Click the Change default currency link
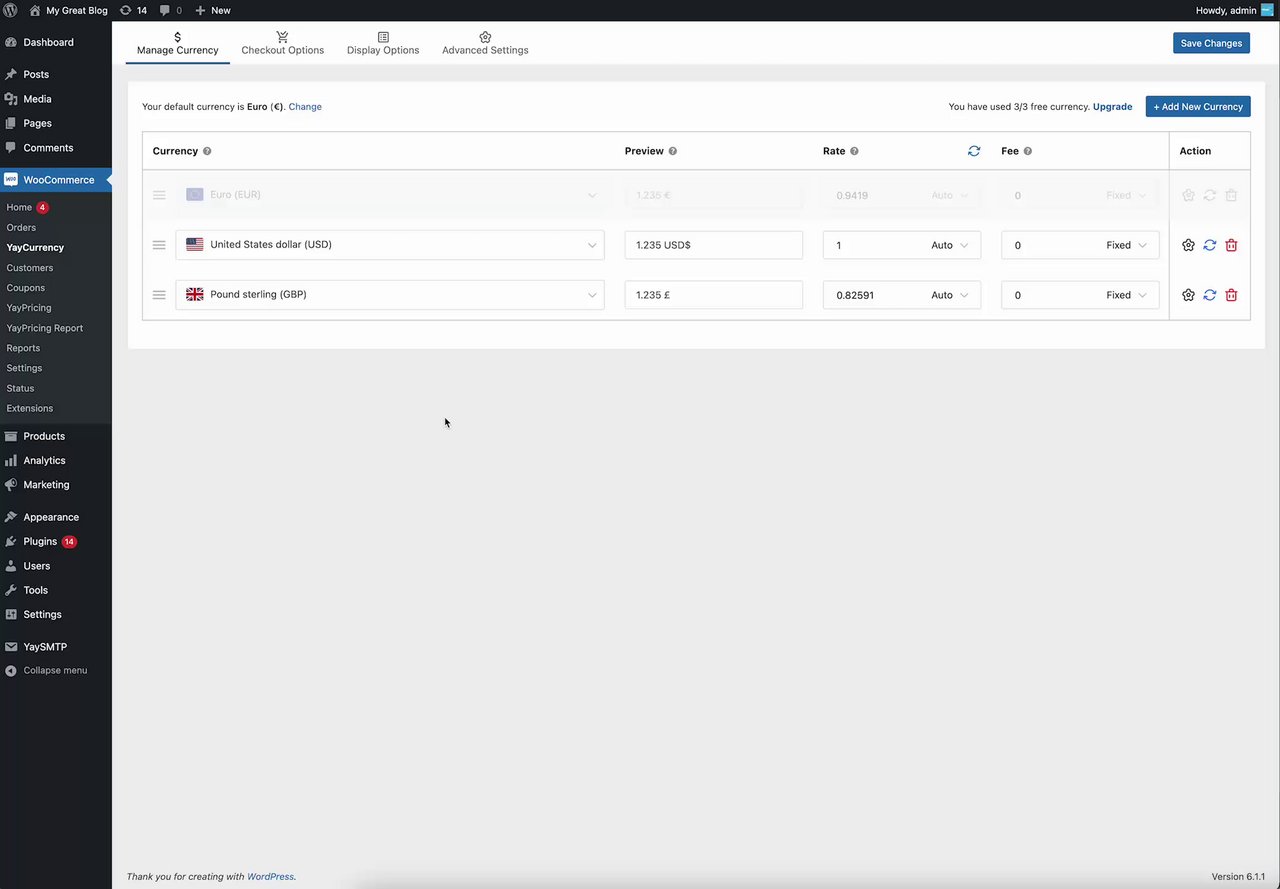The width and height of the screenshot is (1280, 889). tap(305, 106)
